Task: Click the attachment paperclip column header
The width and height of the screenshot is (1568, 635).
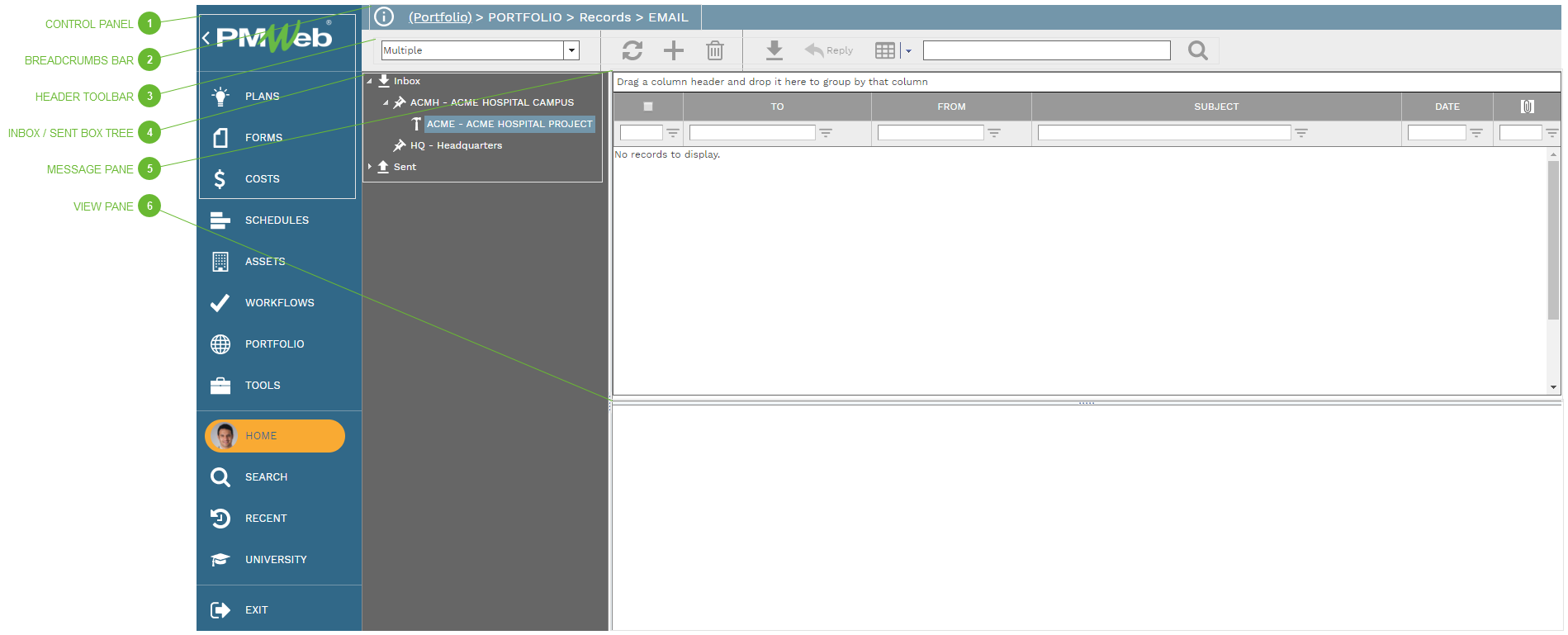Action: pyautogui.click(x=1527, y=107)
